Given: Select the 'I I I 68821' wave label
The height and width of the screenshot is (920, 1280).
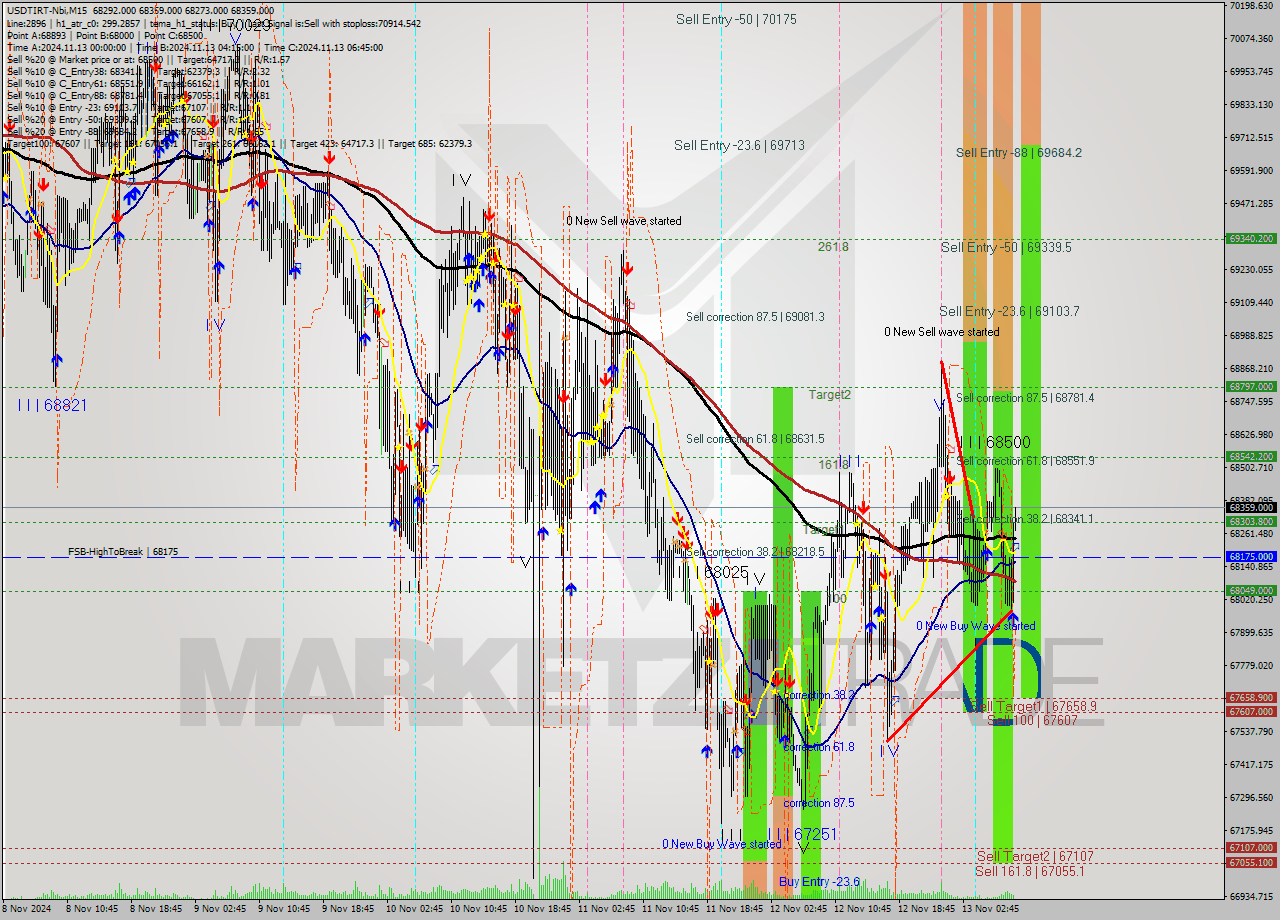Looking at the screenshot, I should coord(52,405).
